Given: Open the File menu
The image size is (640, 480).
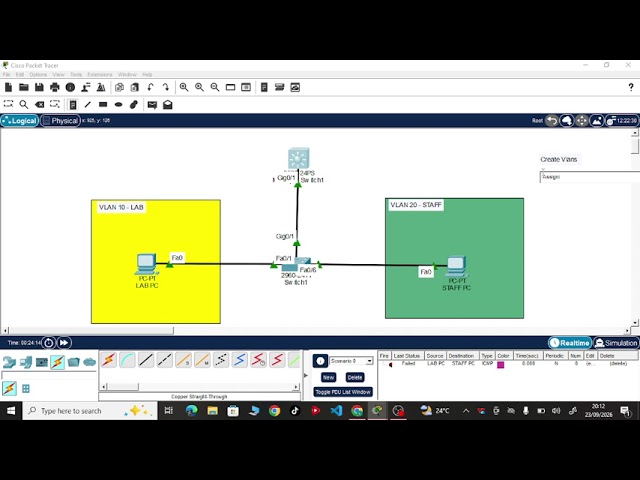Looking at the screenshot, I should tap(6, 75).
